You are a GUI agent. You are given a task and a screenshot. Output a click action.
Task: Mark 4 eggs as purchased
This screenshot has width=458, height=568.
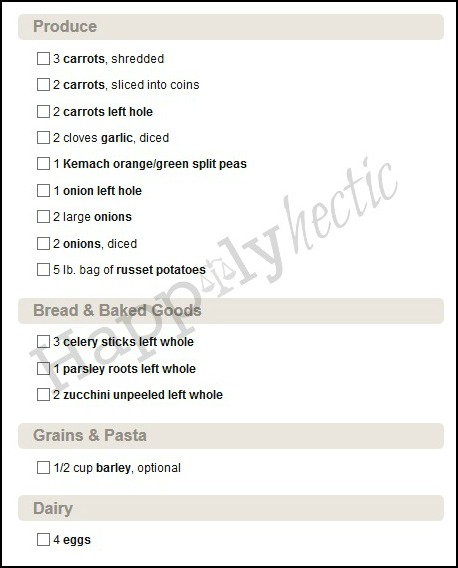43,539
